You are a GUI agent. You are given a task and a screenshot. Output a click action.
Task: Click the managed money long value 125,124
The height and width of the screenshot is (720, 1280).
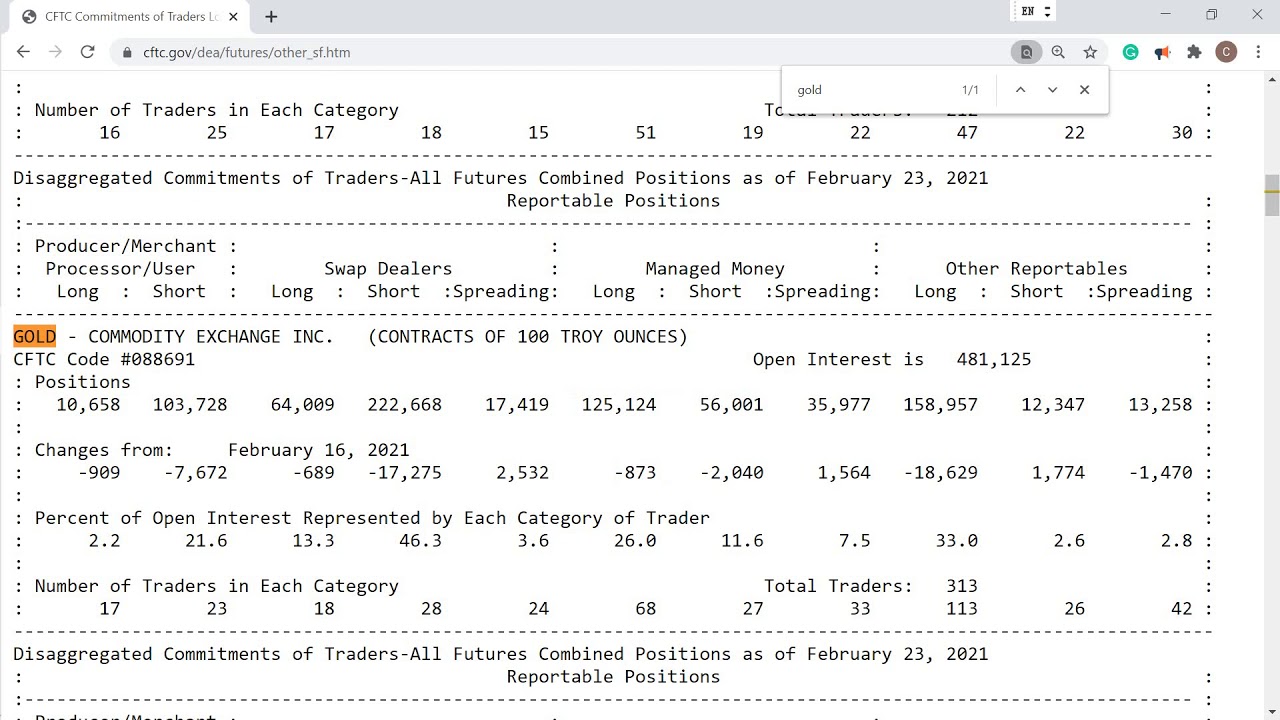619,404
